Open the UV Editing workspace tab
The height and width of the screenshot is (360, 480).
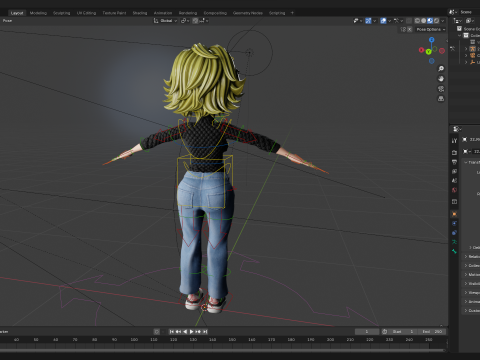[x=86, y=13]
